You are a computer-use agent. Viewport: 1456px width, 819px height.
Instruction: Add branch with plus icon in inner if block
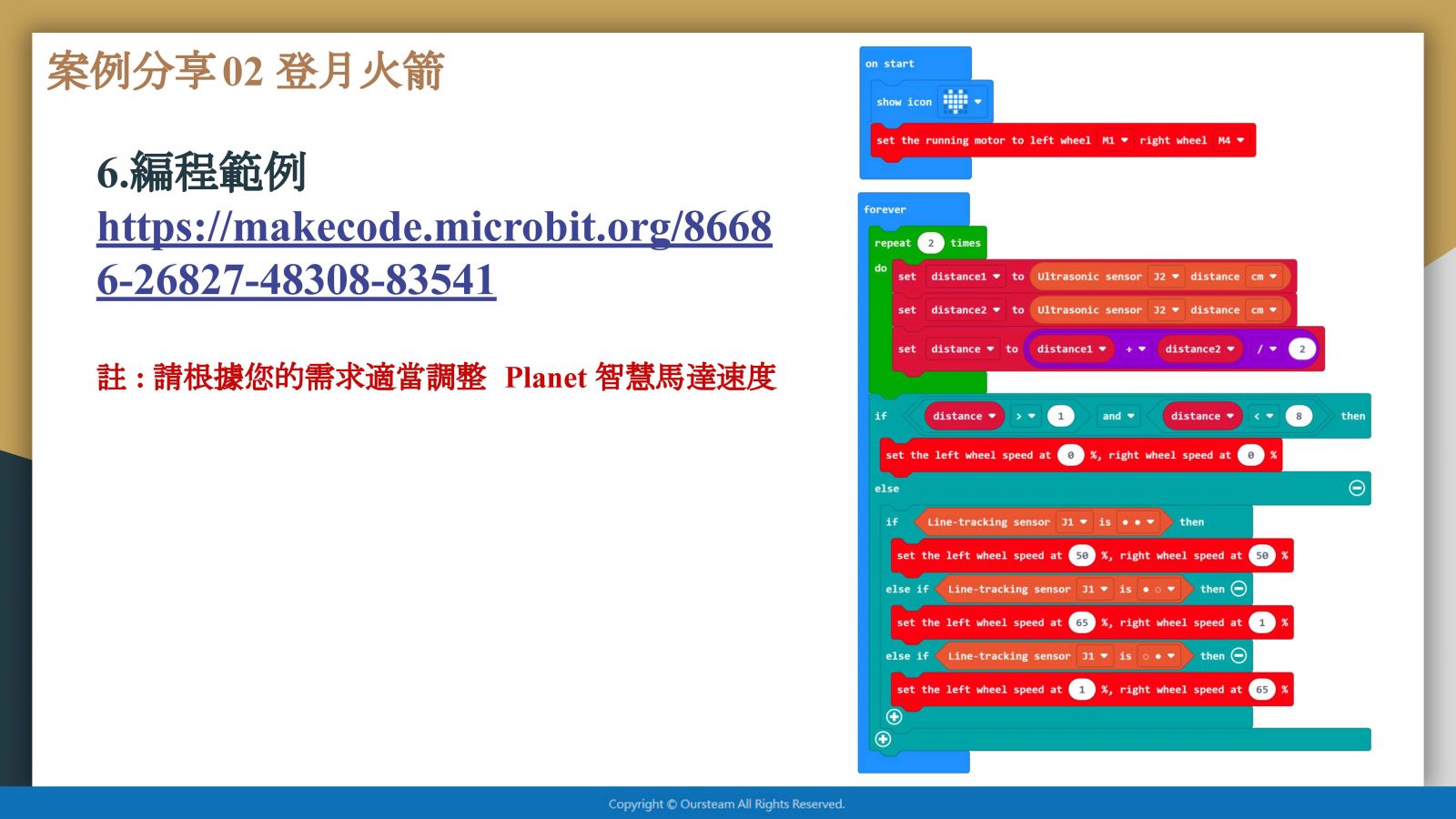(895, 716)
